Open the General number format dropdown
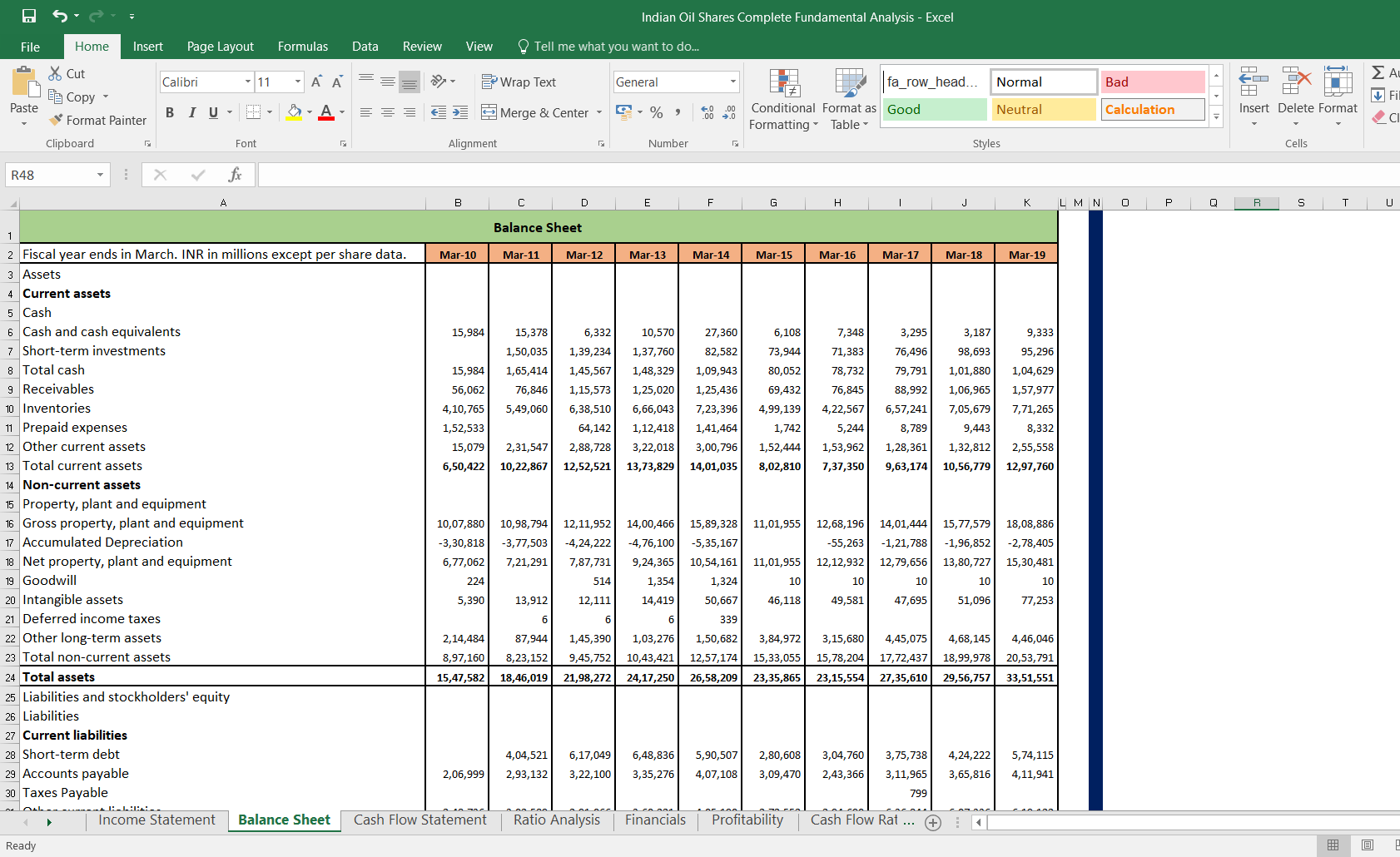Image resolution: width=1400 pixels, height=857 pixels. pos(733,82)
